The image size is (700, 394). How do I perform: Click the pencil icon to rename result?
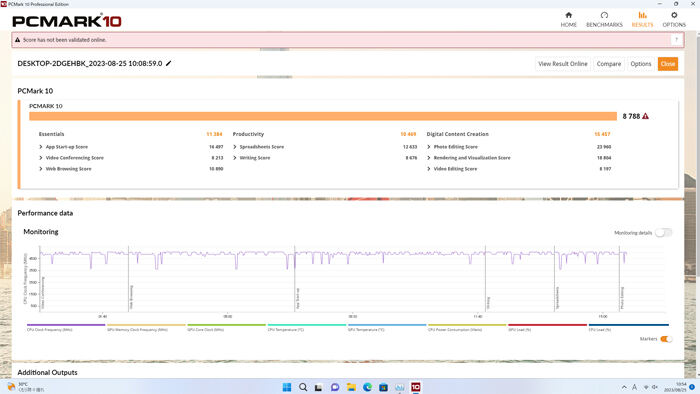point(168,63)
